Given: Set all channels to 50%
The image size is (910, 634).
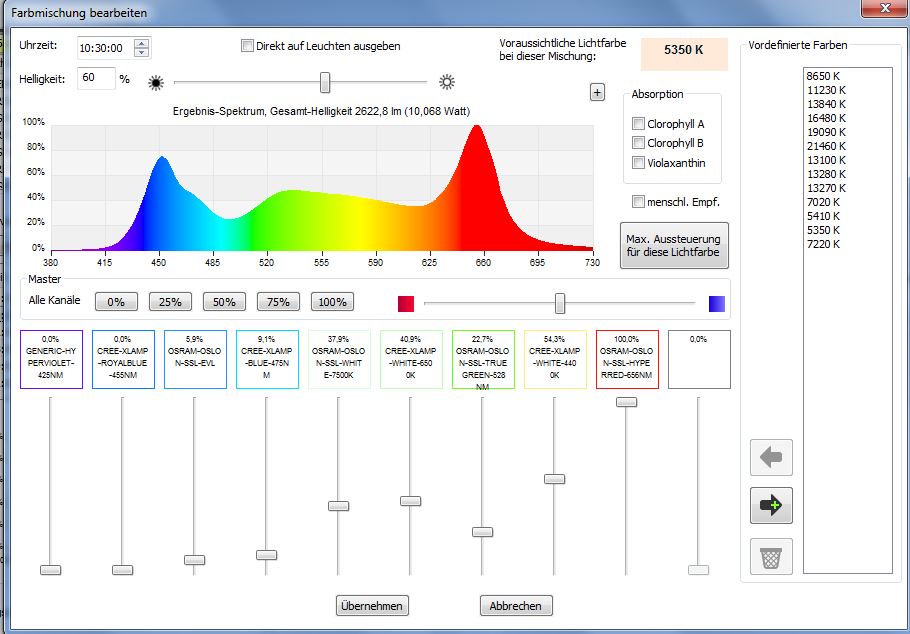Looking at the screenshot, I should pyautogui.click(x=224, y=302).
